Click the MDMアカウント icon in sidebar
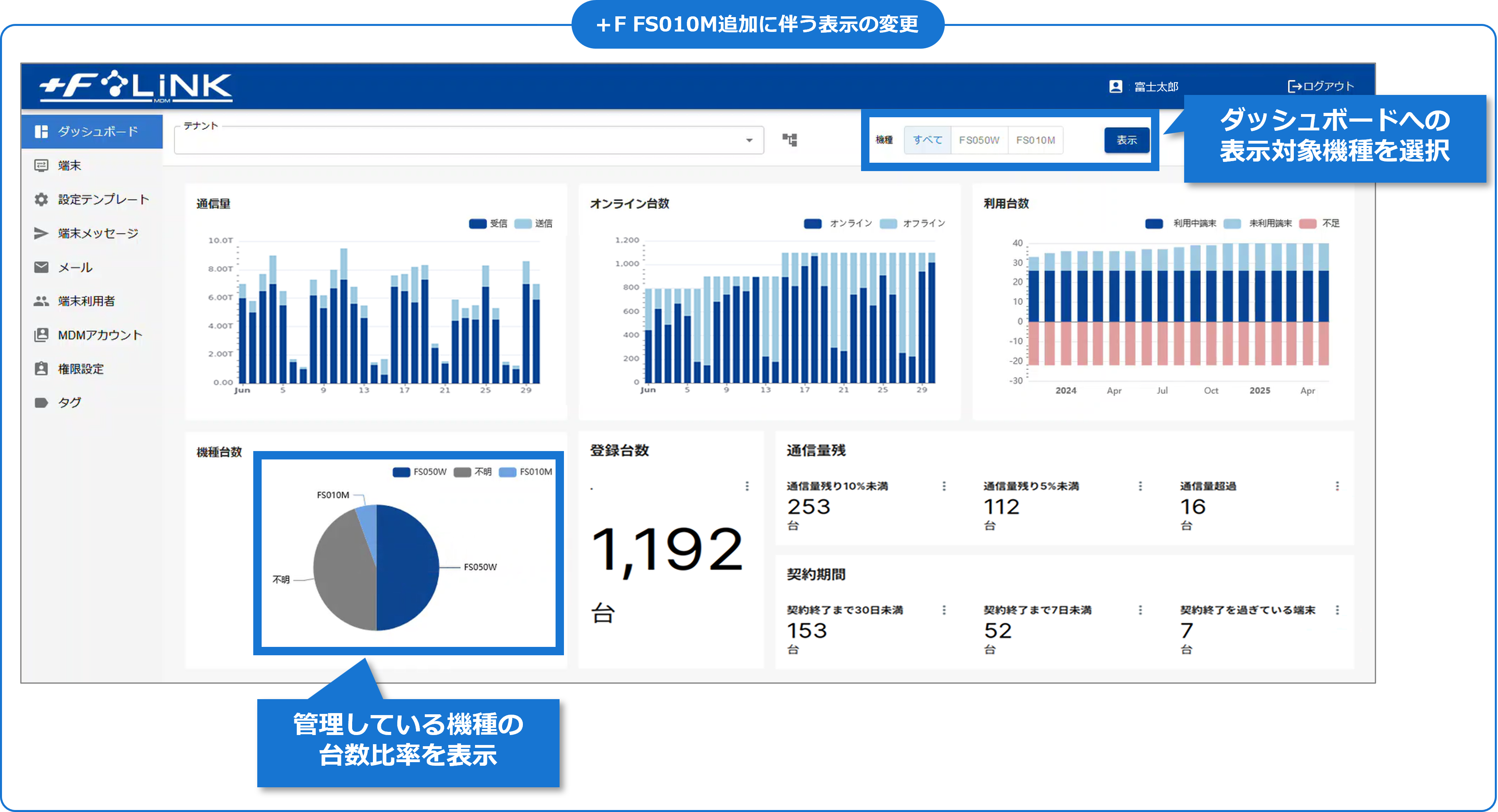 (x=41, y=335)
